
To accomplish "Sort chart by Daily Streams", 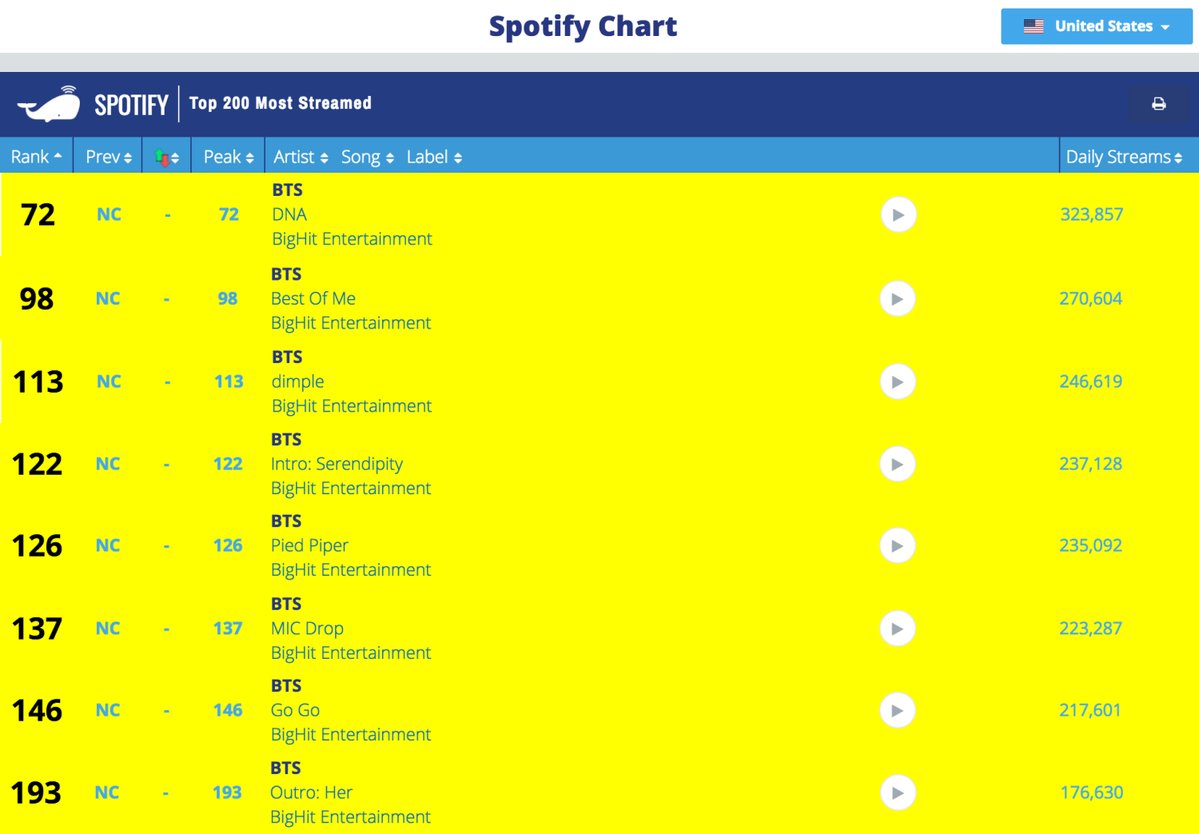I will [1124, 157].
